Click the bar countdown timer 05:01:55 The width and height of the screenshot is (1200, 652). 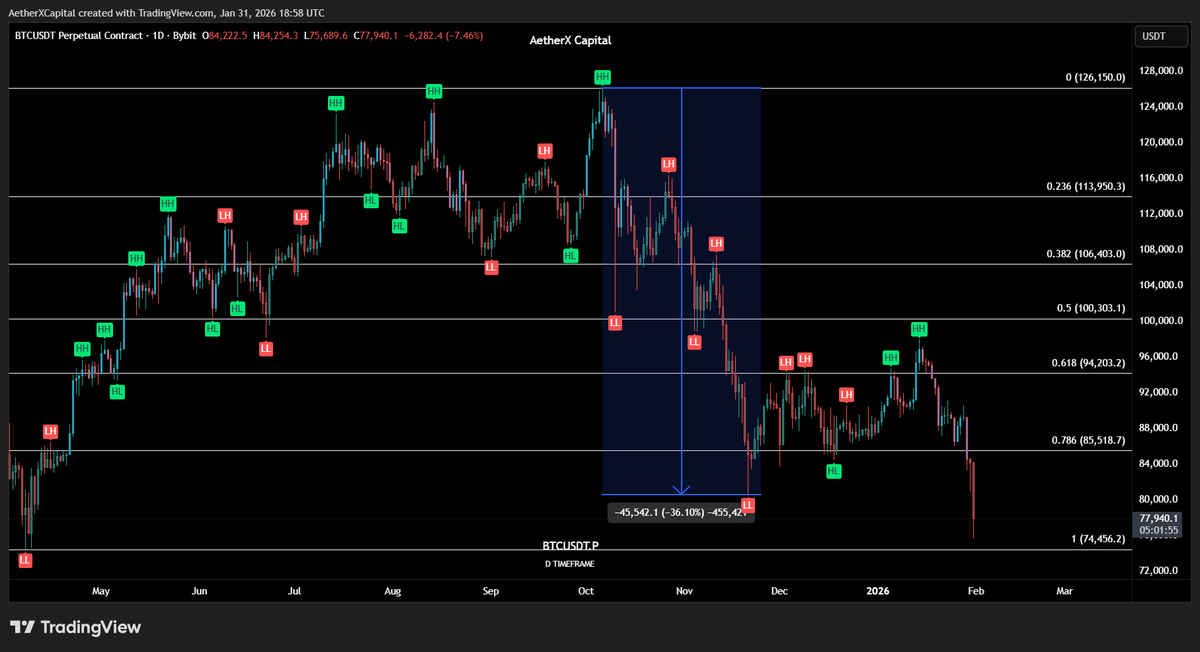click(1160, 531)
